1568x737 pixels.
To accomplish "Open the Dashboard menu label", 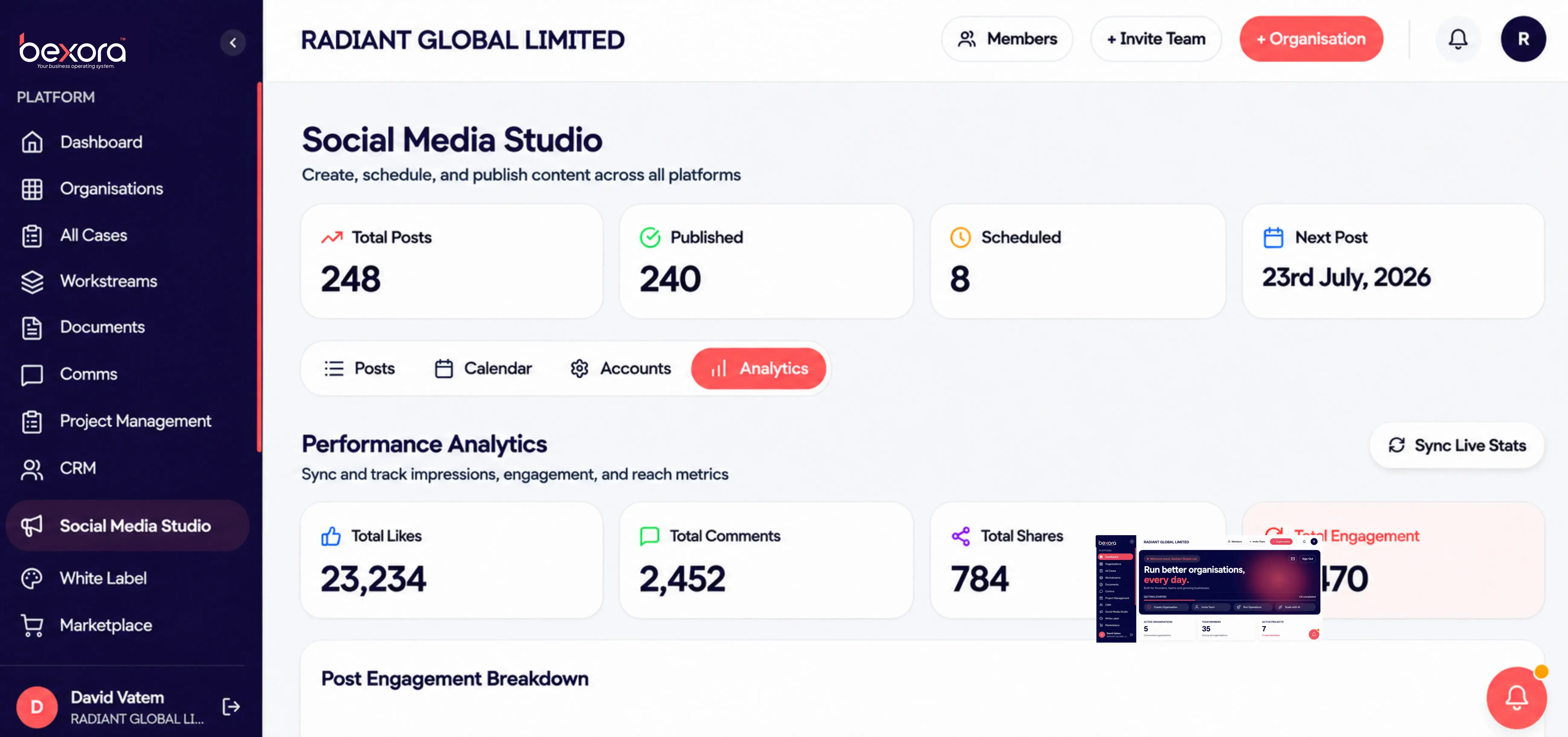I will pos(101,142).
